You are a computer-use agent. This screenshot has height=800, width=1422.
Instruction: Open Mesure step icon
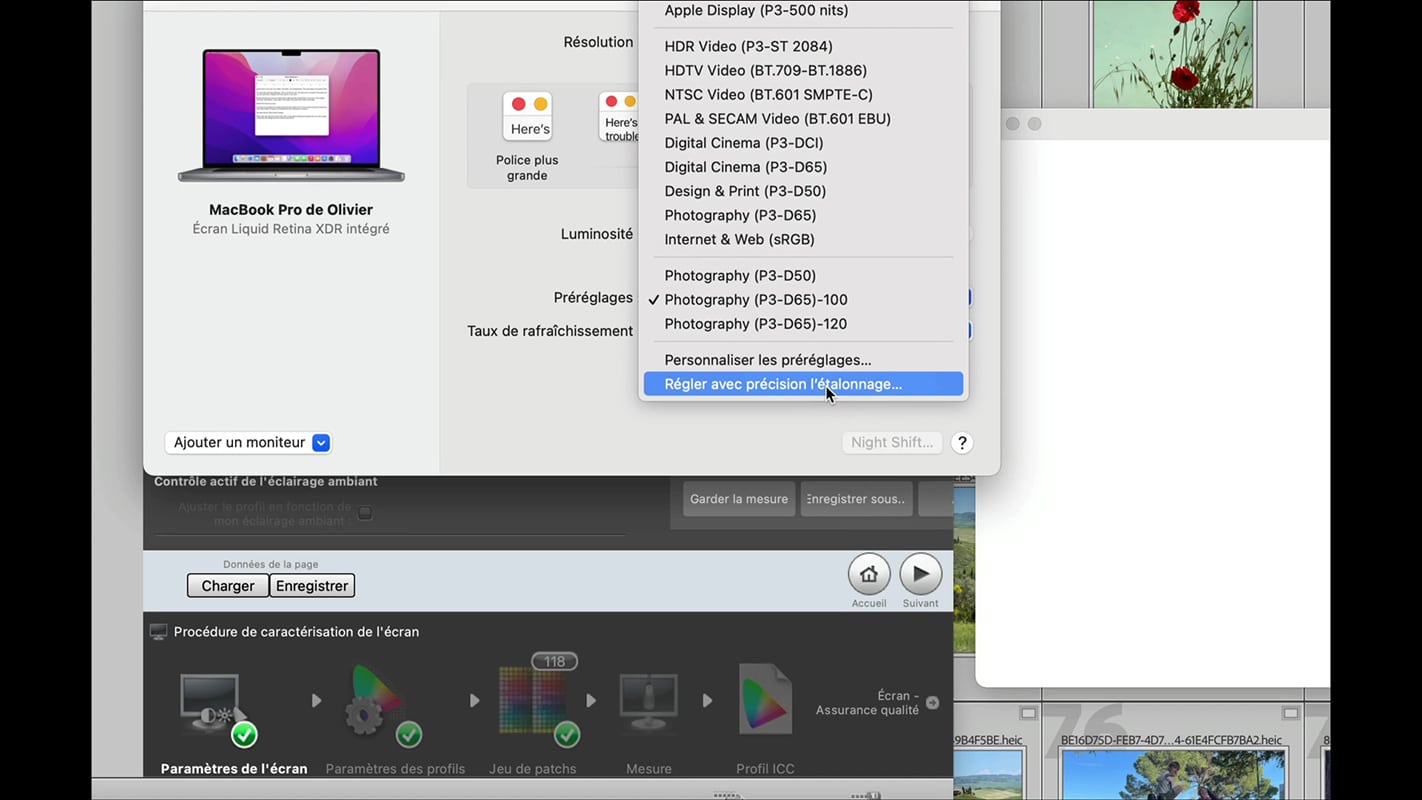[x=649, y=705]
